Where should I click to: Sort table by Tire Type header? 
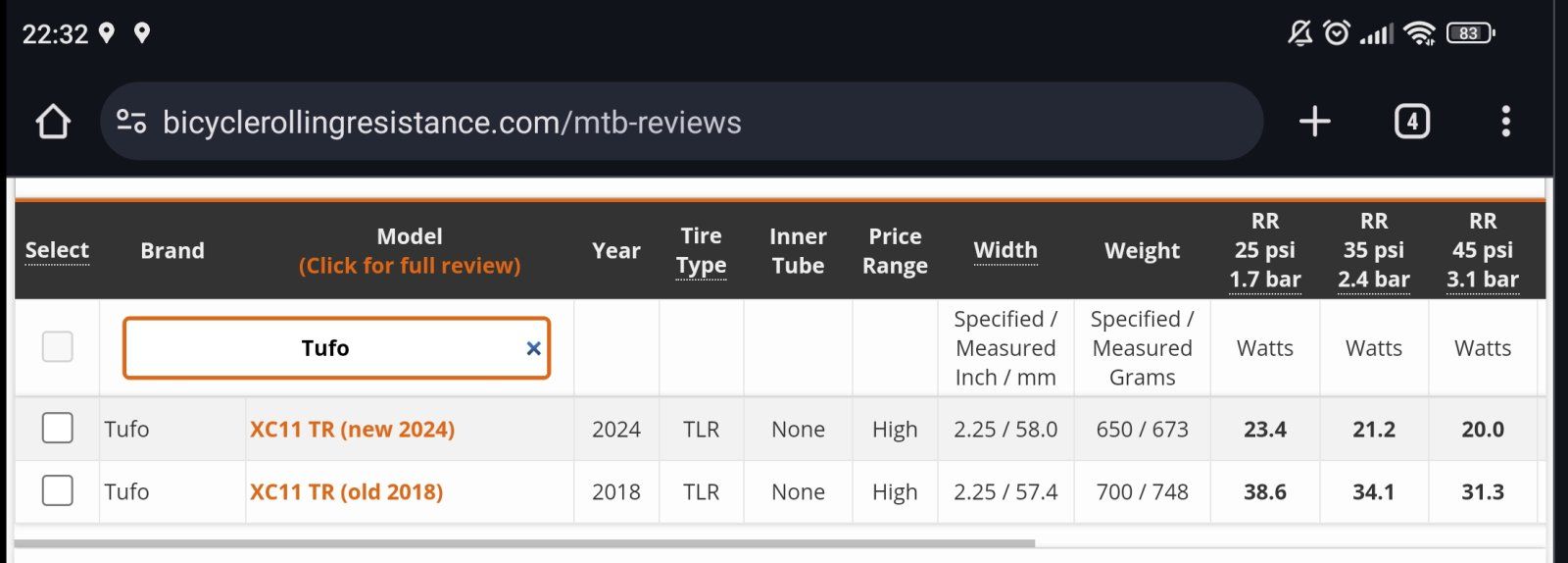click(701, 250)
